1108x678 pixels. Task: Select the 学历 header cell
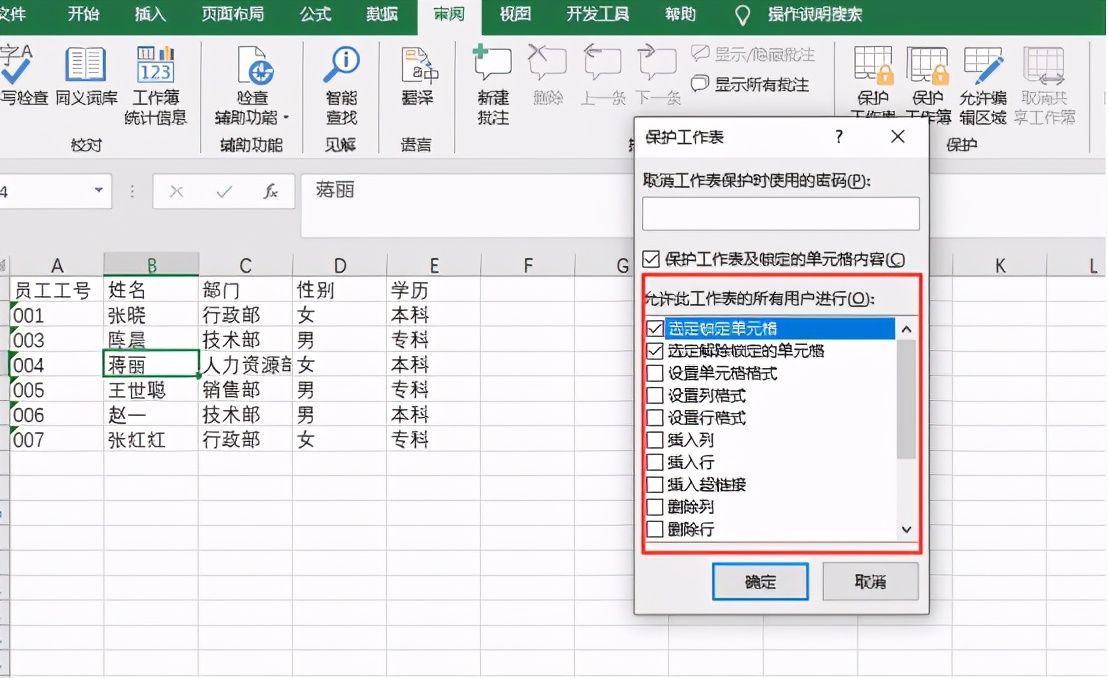tap(433, 290)
